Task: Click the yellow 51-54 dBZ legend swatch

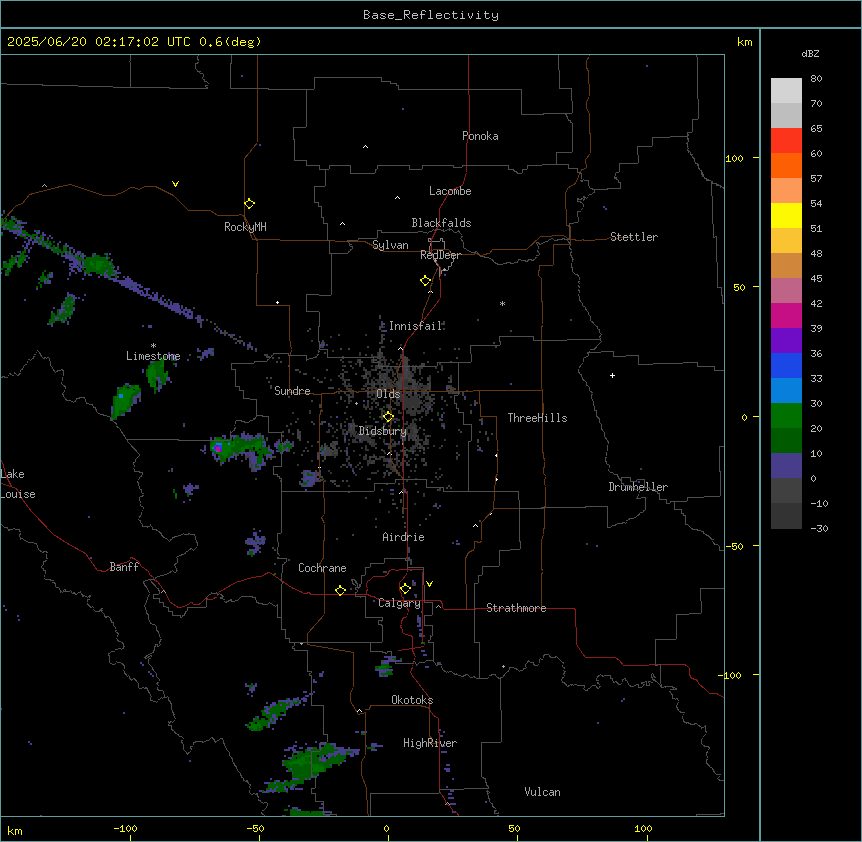Action: pyautogui.click(x=786, y=215)
